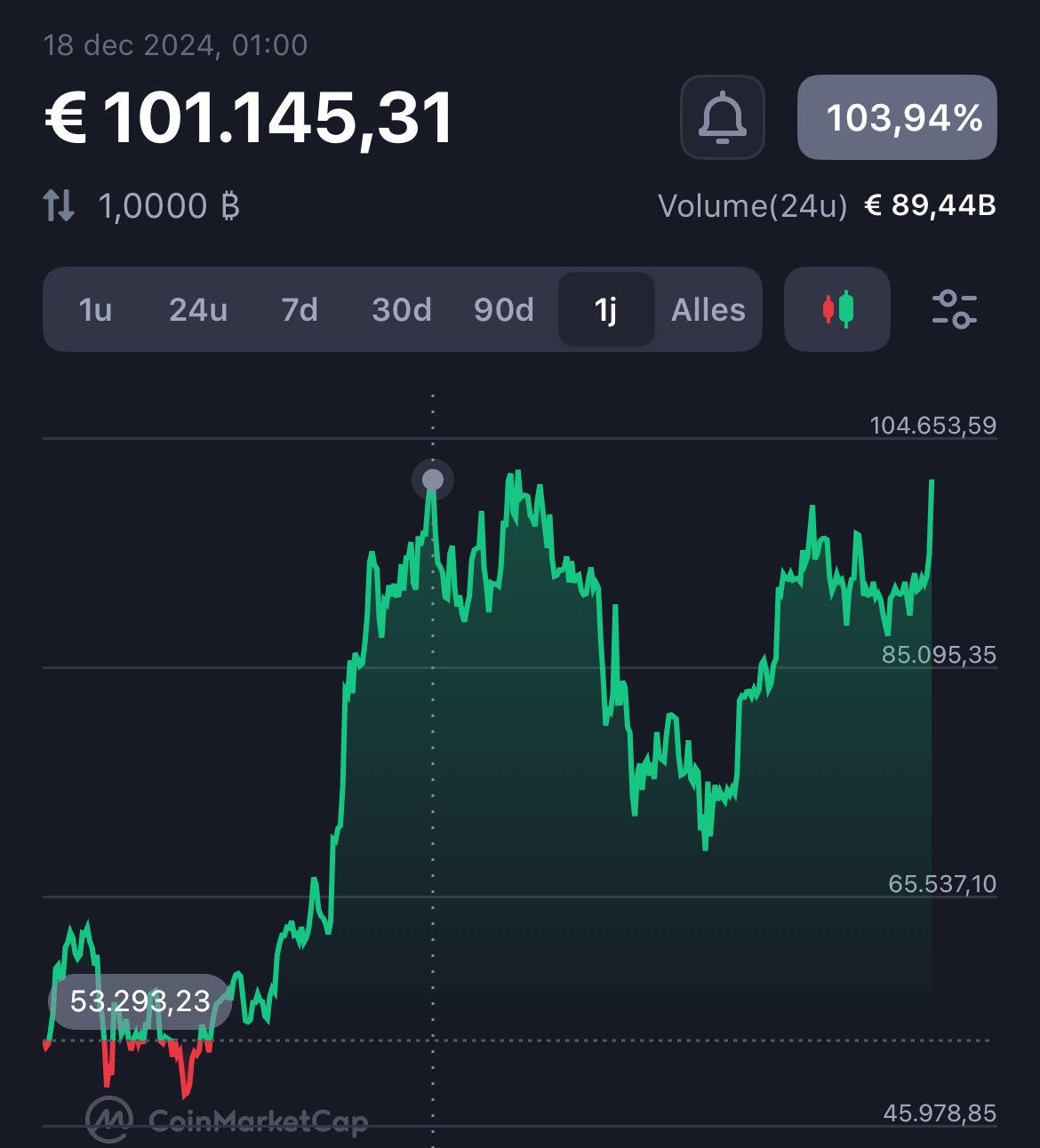Screen dimensions: 1040x1148
Task: Open the chart settings sliders icon
Action: (x=955, y=309)
